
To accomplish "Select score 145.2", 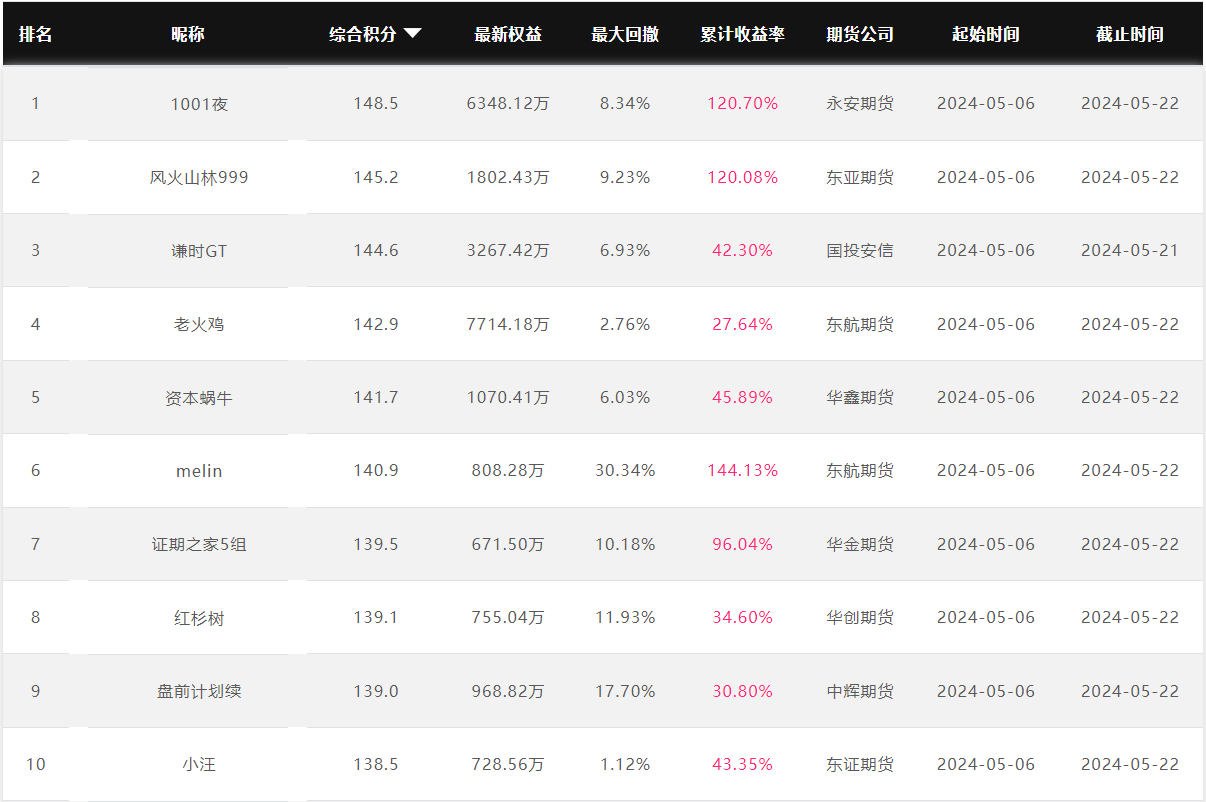I will 376,177.
